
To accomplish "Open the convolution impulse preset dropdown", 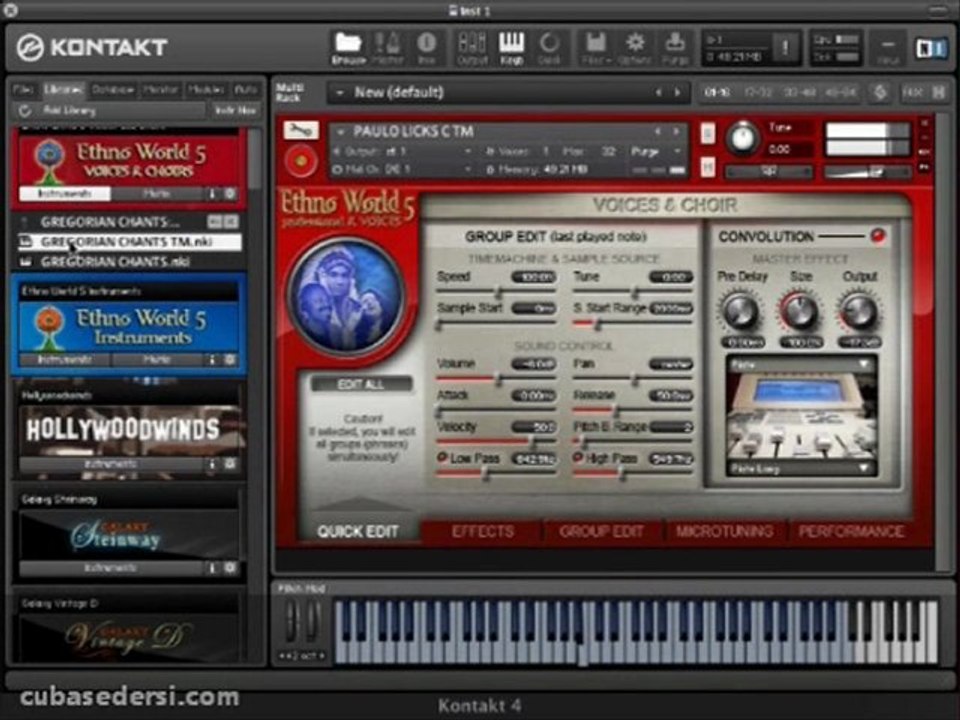I will click(802, 469).
